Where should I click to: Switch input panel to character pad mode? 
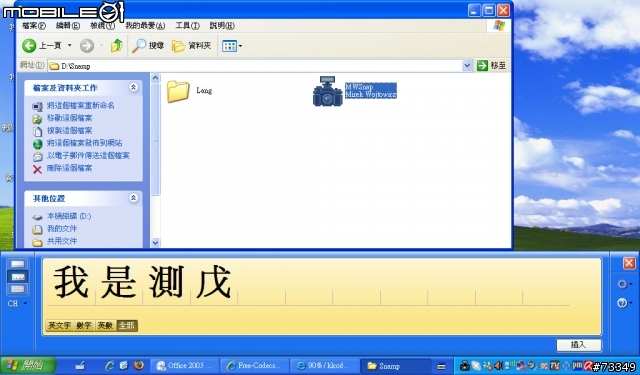pyautogui.click(x=18, y=277)
